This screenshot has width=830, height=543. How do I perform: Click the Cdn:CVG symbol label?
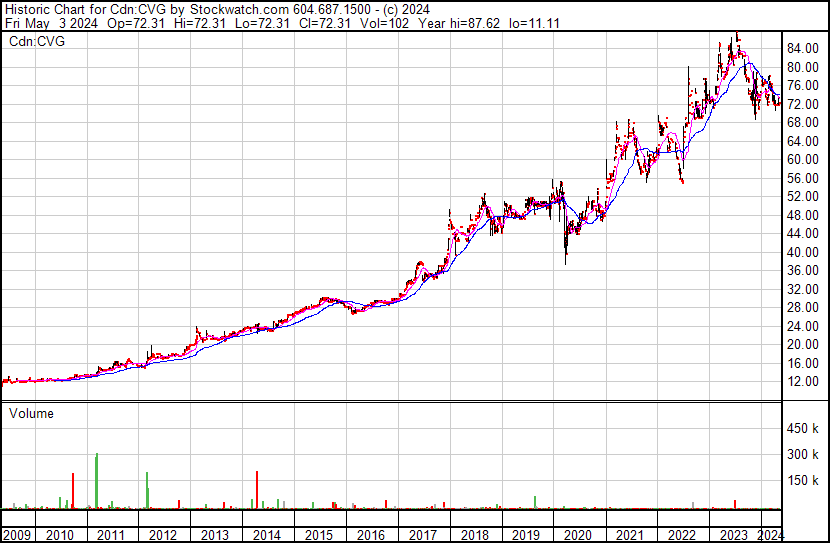point(37,41)
